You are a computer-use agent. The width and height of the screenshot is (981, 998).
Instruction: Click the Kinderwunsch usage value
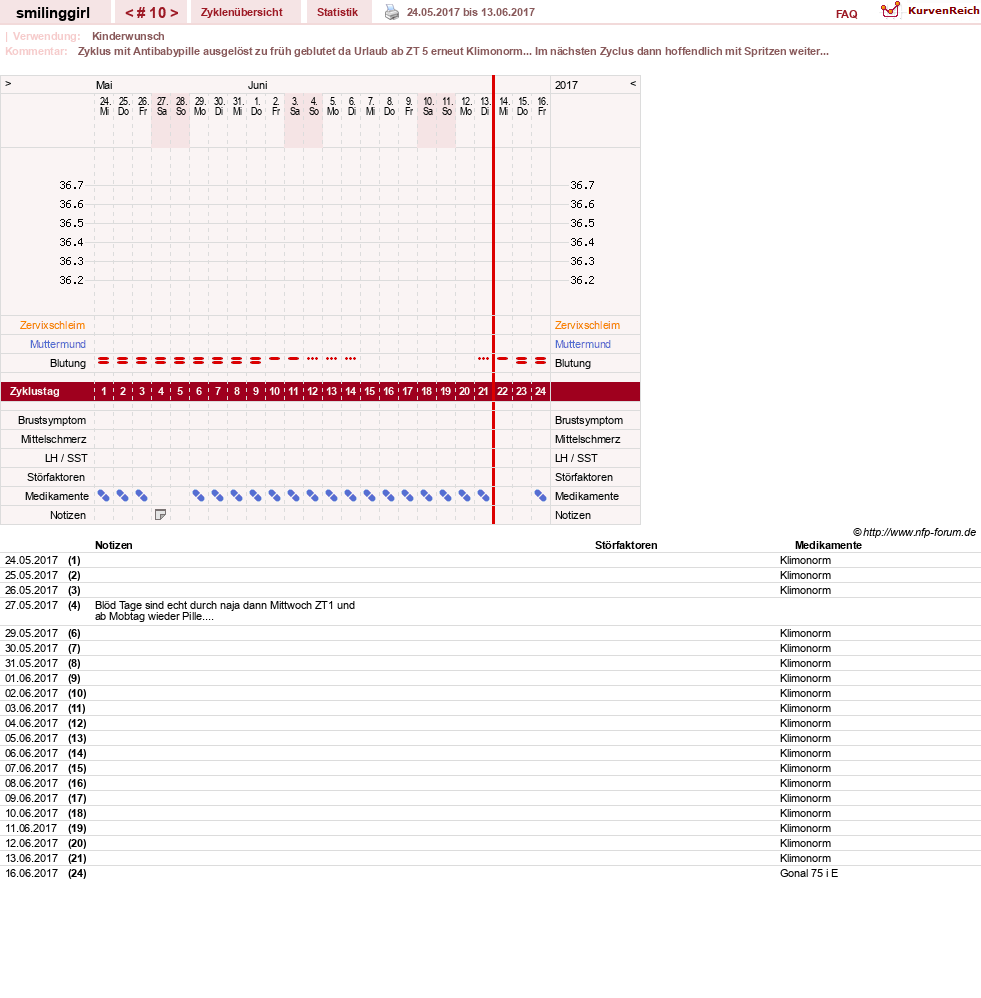(x=128, y=36)
